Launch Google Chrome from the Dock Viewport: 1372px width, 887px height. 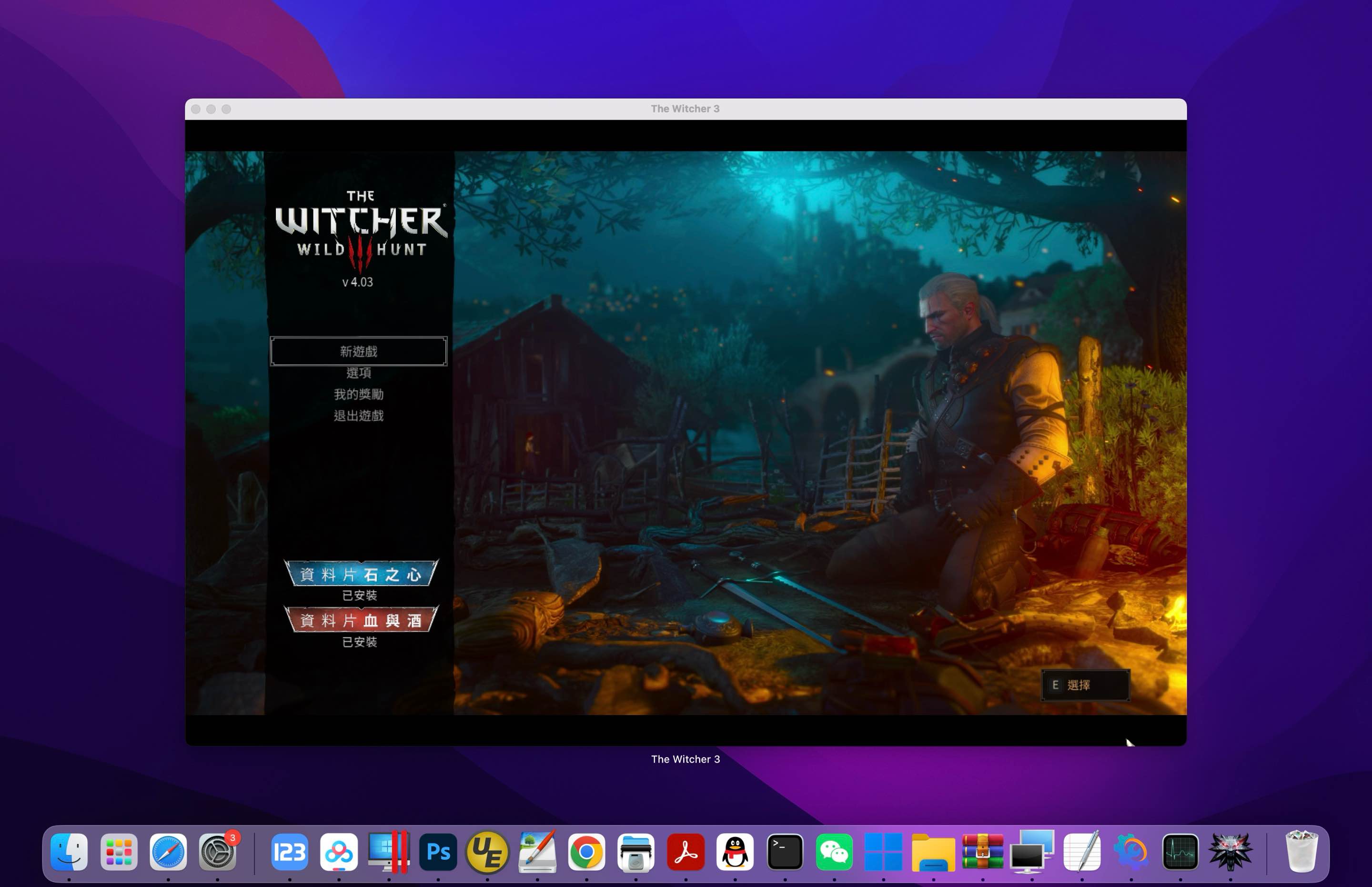586,851
